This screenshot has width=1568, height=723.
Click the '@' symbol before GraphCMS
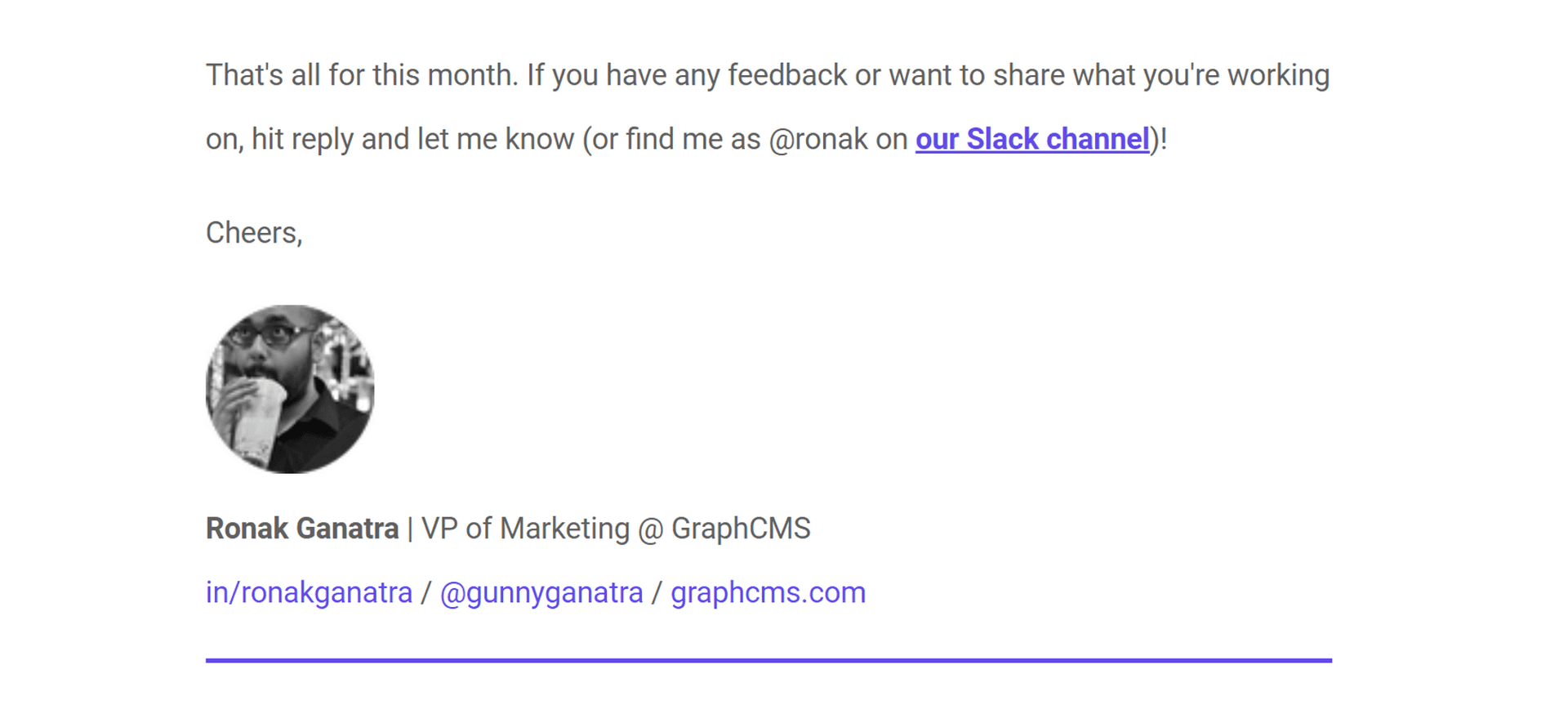pos(650,529)
